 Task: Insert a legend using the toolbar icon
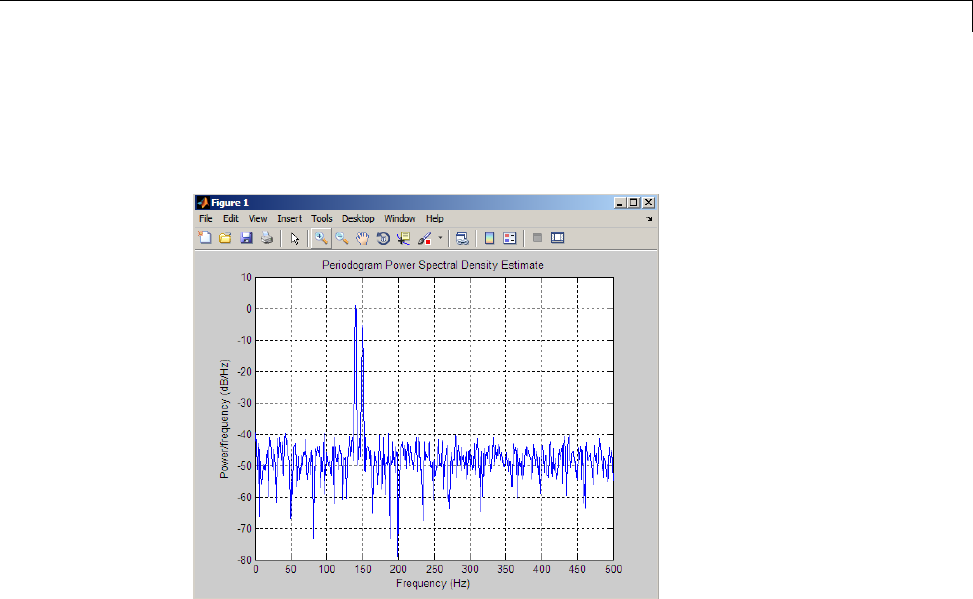[509, 238]
